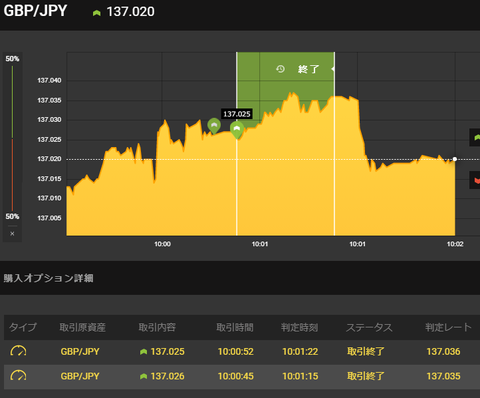The width and height of the screenshot is (480, 398).
Task: Click expiry time 10:01:15
Action: coord(300,376)
